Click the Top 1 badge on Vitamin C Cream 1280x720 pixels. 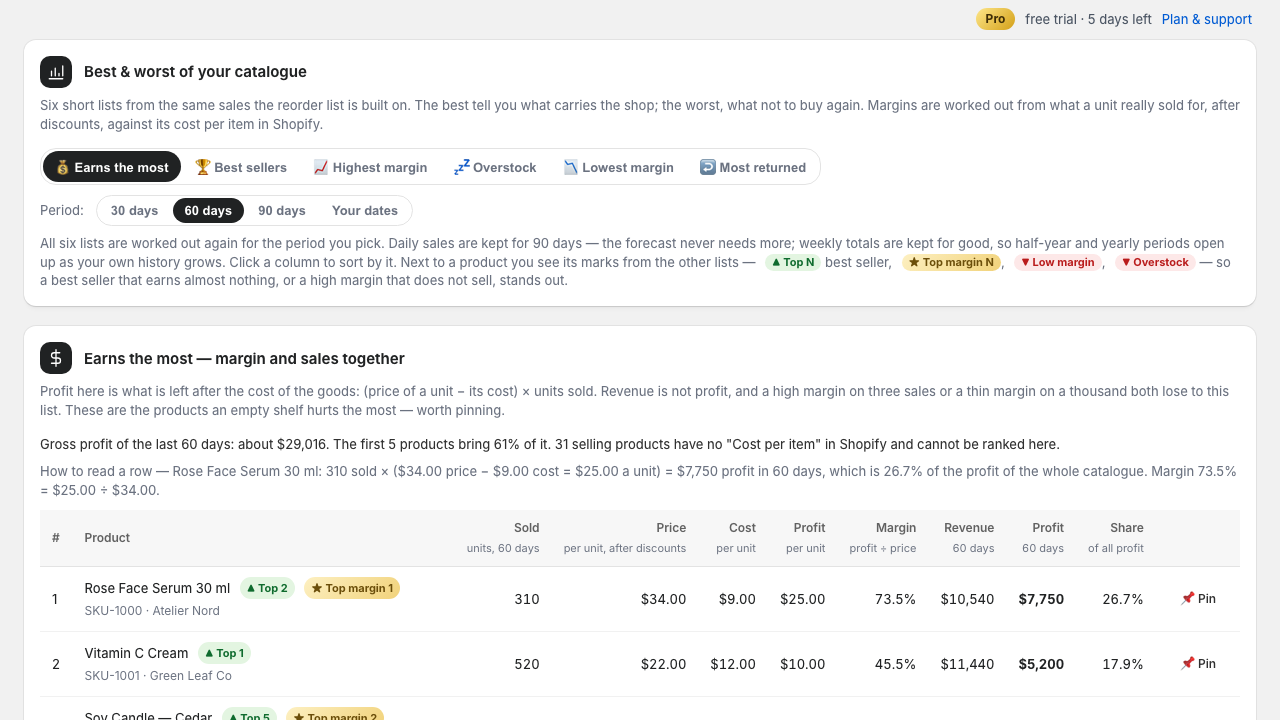[224, 653]
